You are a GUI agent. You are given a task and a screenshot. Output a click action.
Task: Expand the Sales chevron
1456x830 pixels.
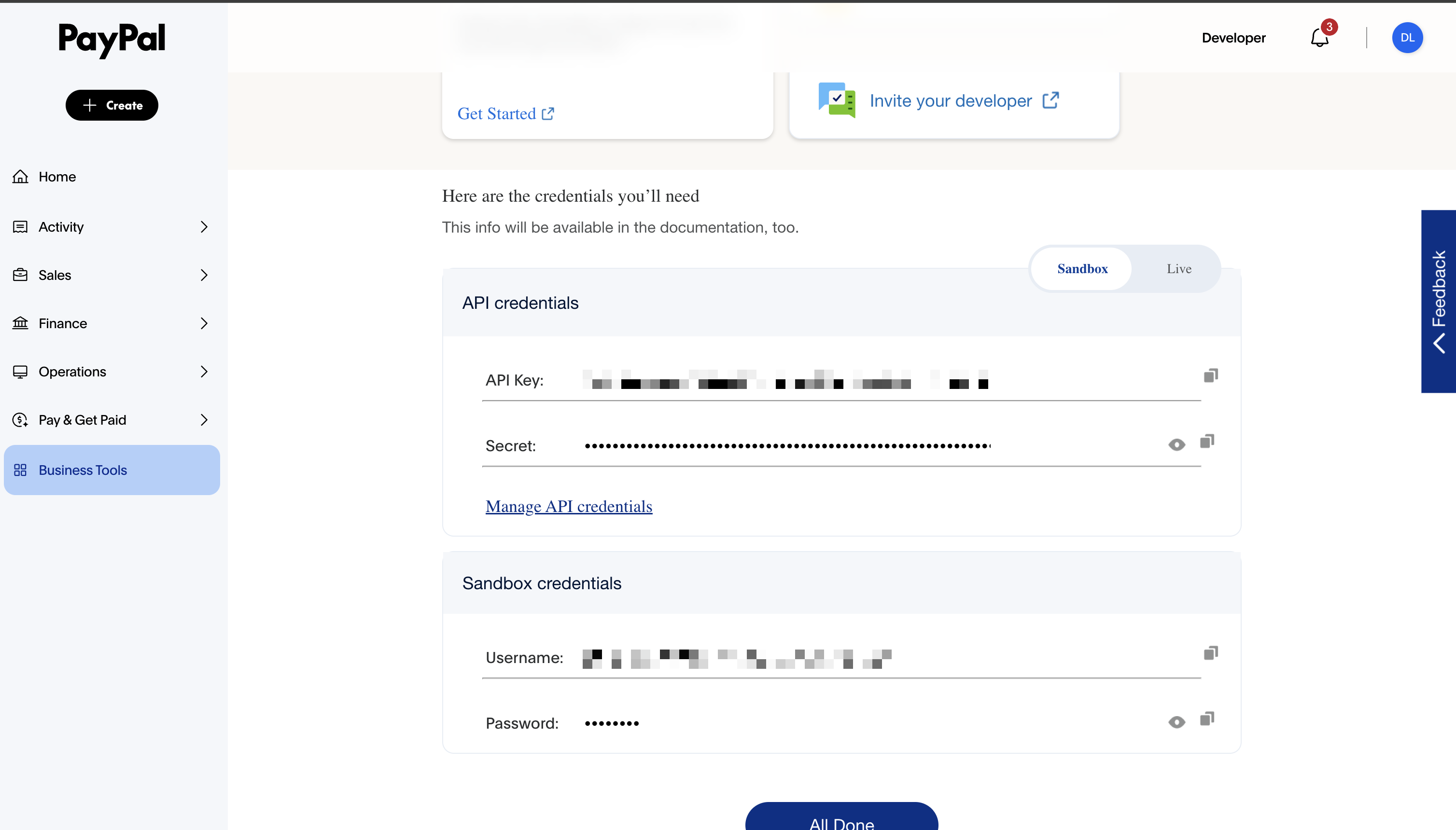point(204,276)
